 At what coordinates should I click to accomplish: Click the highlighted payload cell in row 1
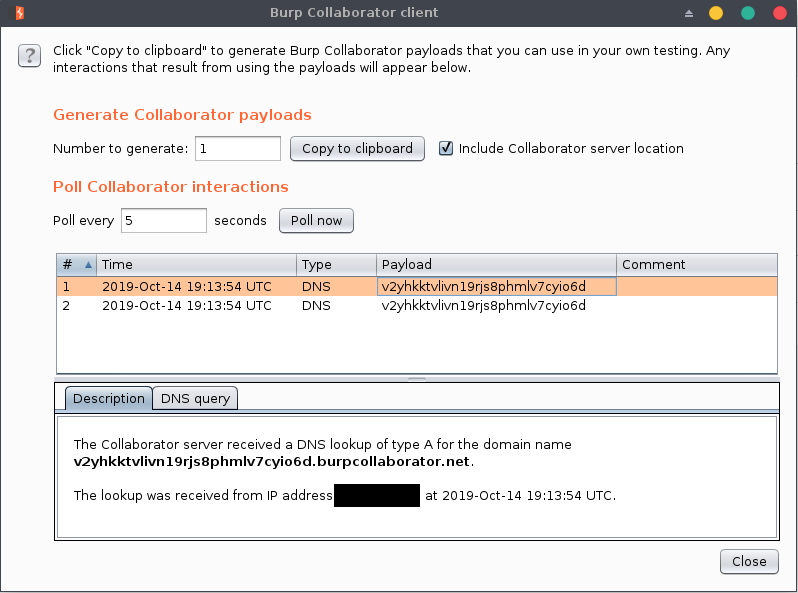point(496,287)
